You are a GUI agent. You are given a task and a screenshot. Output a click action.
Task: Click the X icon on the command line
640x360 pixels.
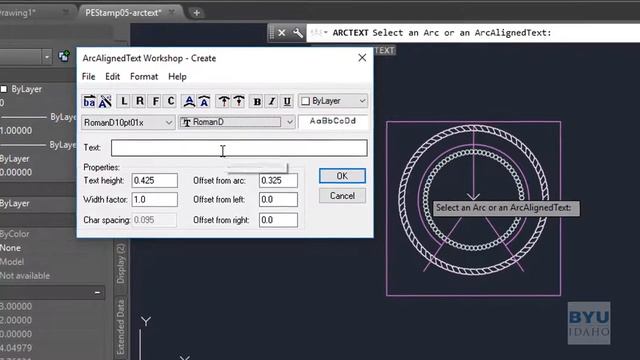(282, 33)
